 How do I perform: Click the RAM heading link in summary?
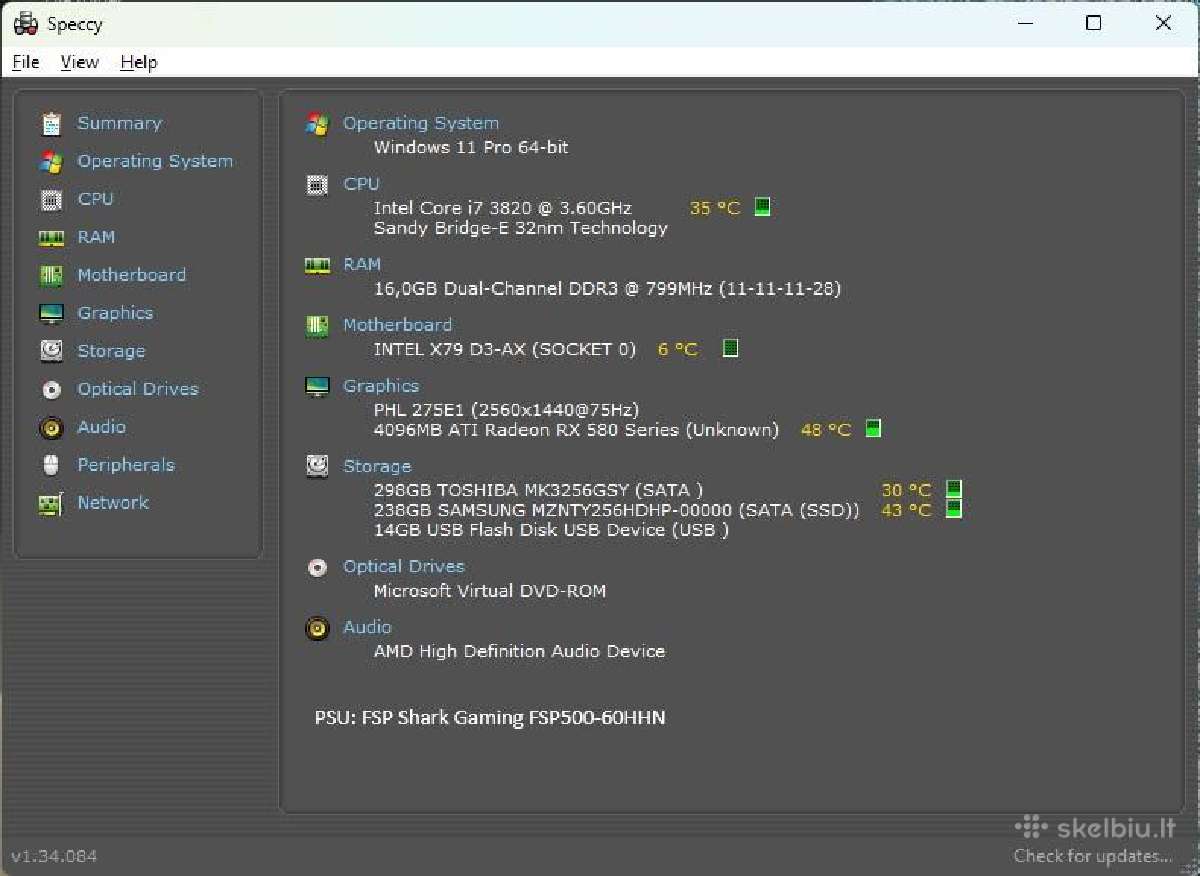click(362, 264)
